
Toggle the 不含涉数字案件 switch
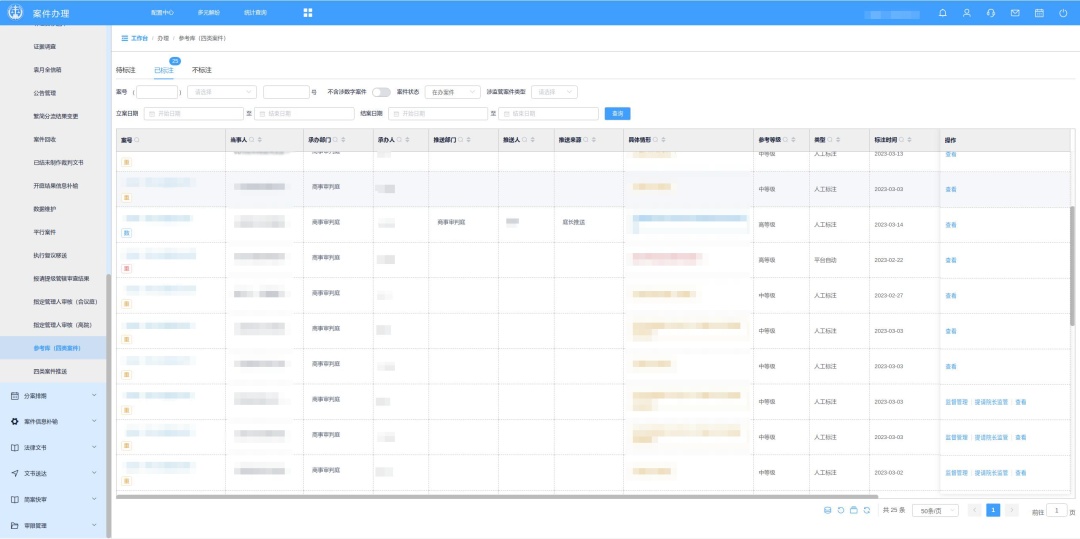tap(381, 92)
